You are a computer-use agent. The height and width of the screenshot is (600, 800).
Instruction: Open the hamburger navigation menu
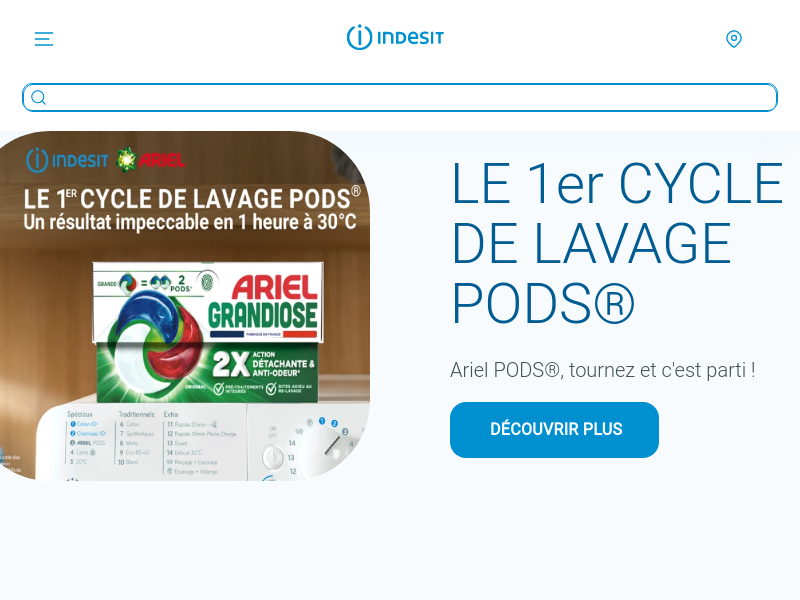click(x=44, y=39)
